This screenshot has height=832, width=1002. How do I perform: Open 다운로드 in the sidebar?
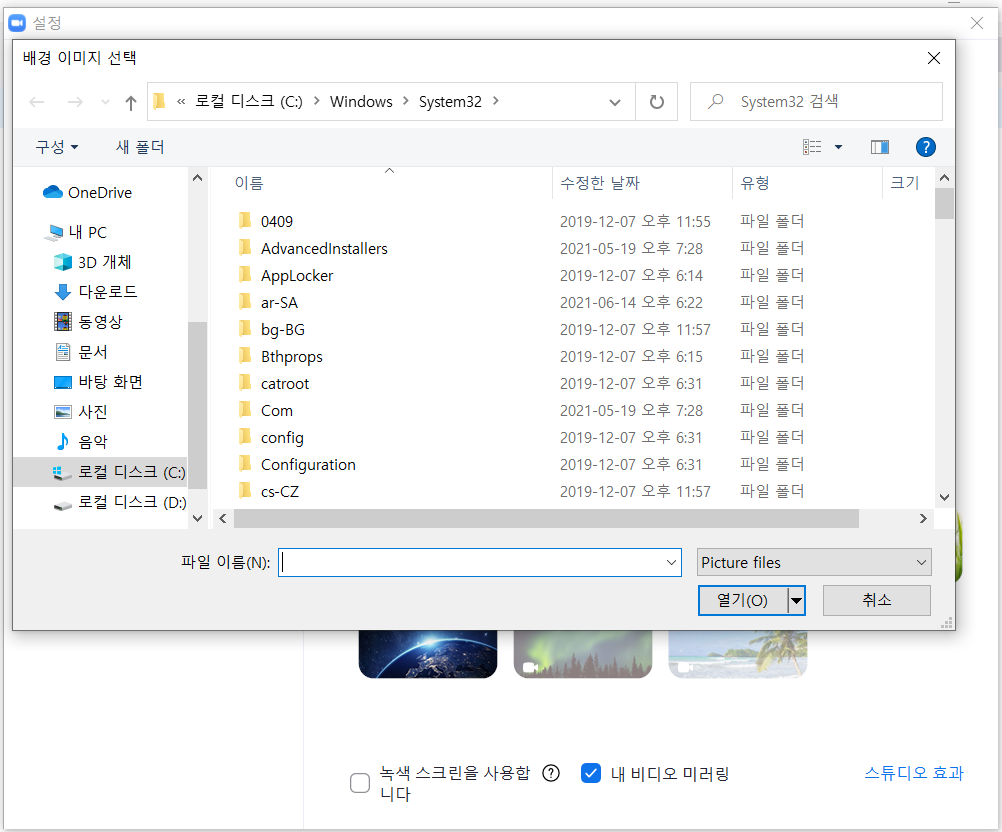pyautogui.click(x=96, y=292)
